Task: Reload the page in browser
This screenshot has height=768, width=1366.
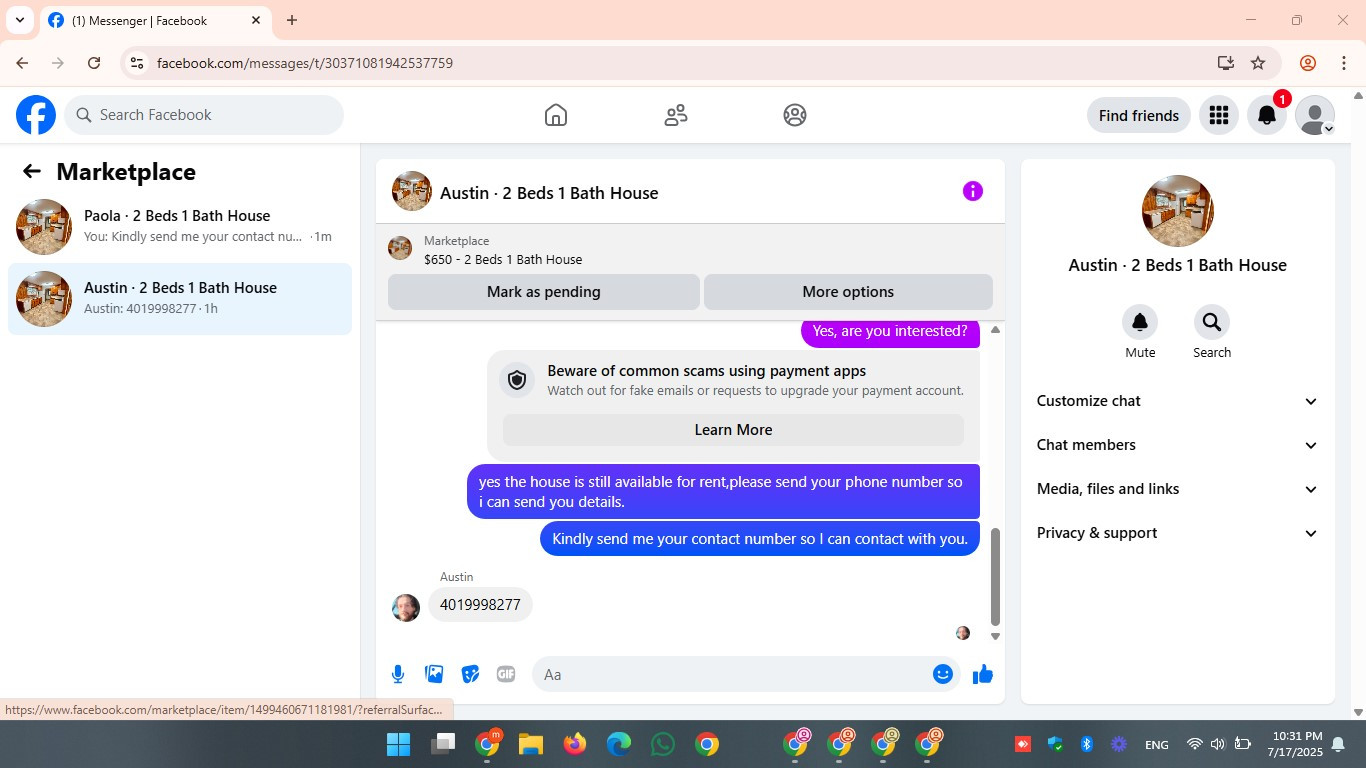Action: [x=94, y=63]
